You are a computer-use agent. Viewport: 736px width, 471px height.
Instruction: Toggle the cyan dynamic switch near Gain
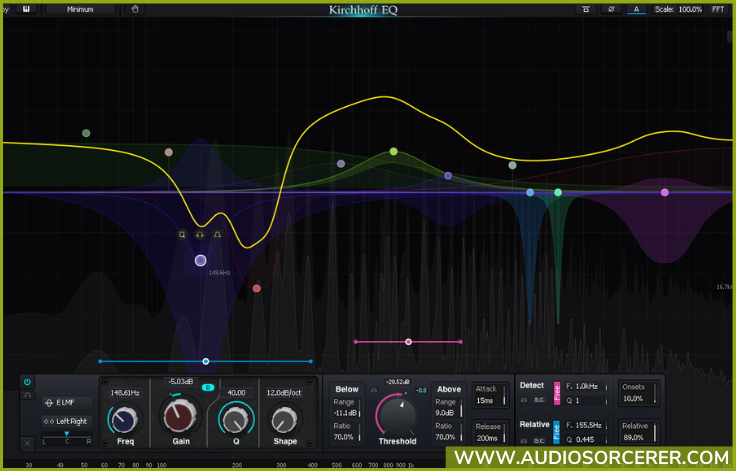click(208, 387)
